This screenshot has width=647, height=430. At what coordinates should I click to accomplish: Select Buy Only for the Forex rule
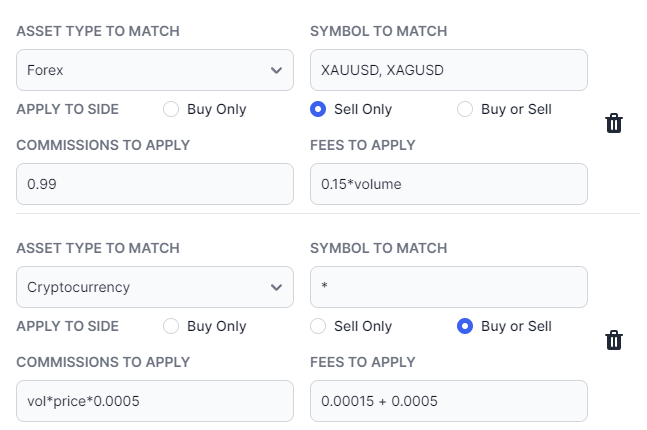(171, 109)
